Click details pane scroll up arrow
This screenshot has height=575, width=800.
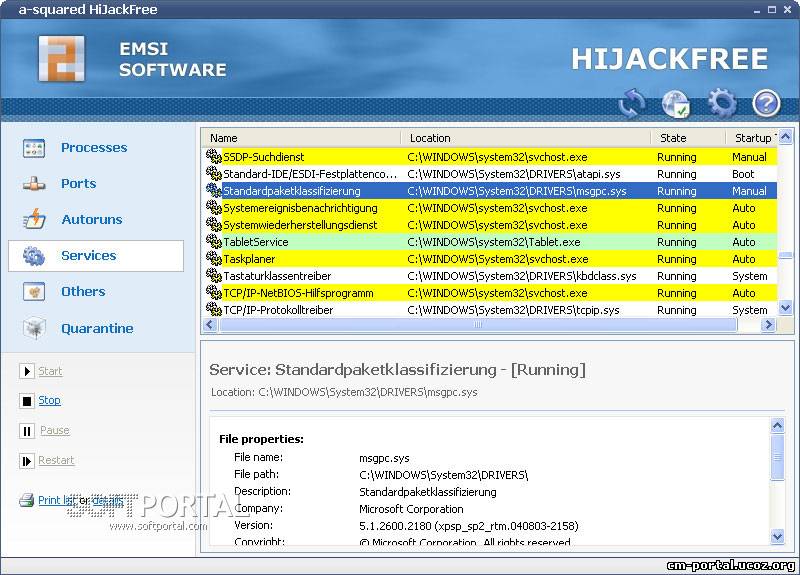[777, 426]
